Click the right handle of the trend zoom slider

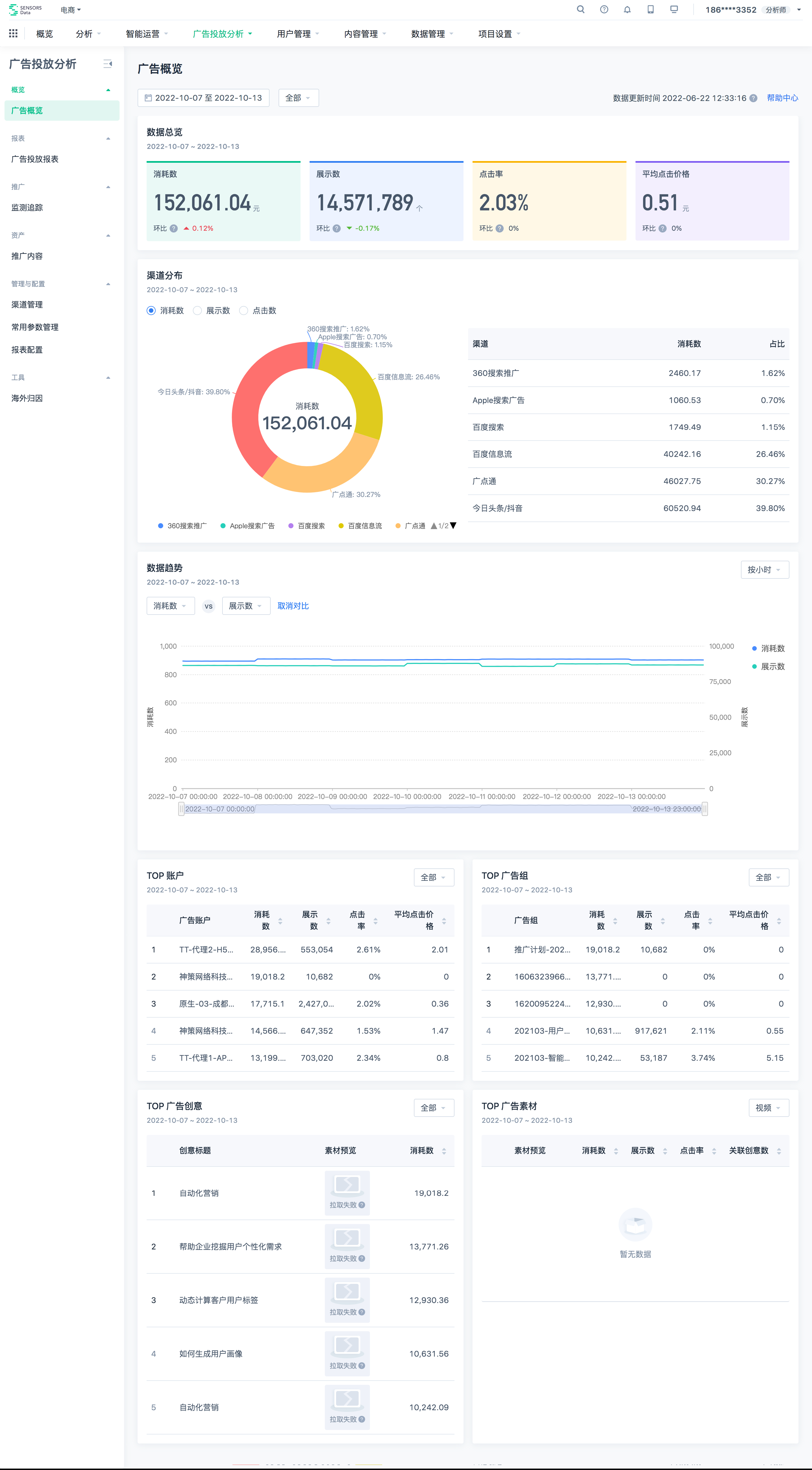point(705,809)
